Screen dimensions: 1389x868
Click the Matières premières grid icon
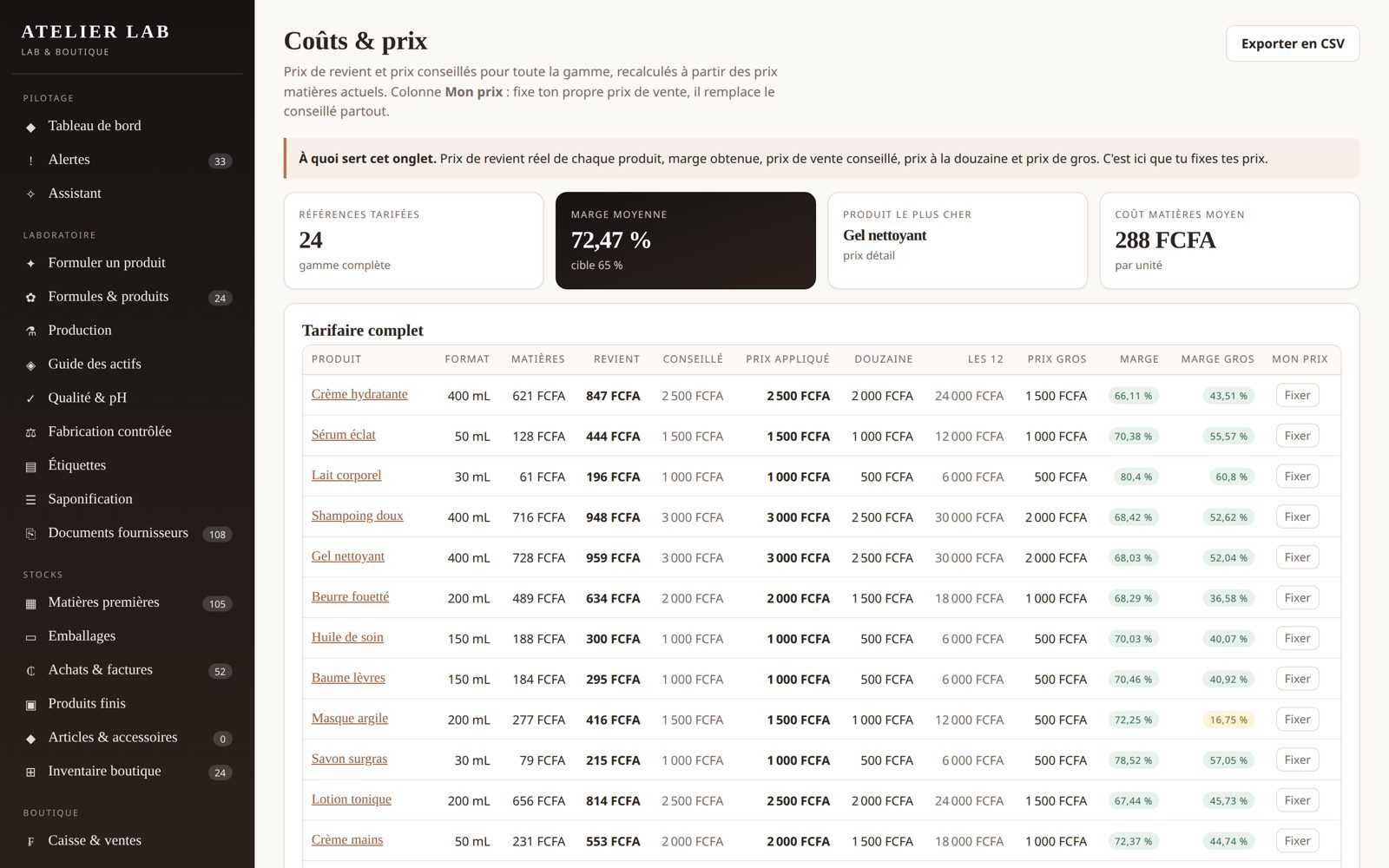(x=30, y=604)
